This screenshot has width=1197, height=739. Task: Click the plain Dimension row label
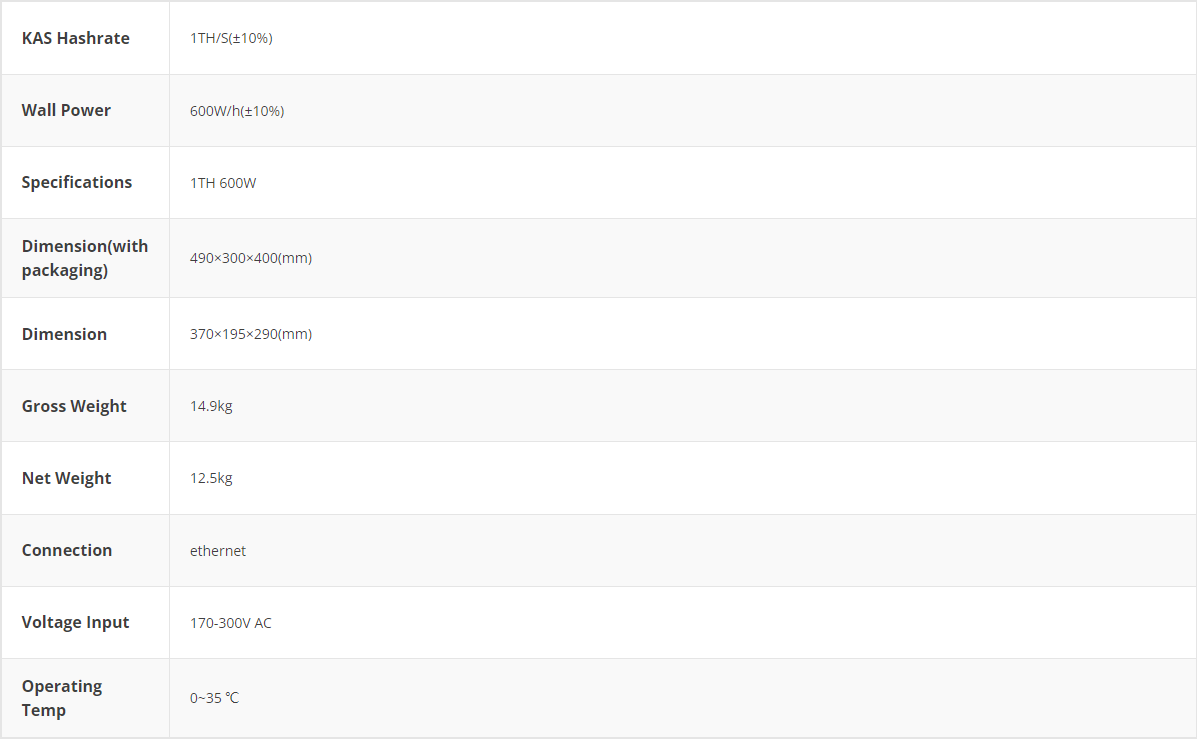tap(64, 334)
